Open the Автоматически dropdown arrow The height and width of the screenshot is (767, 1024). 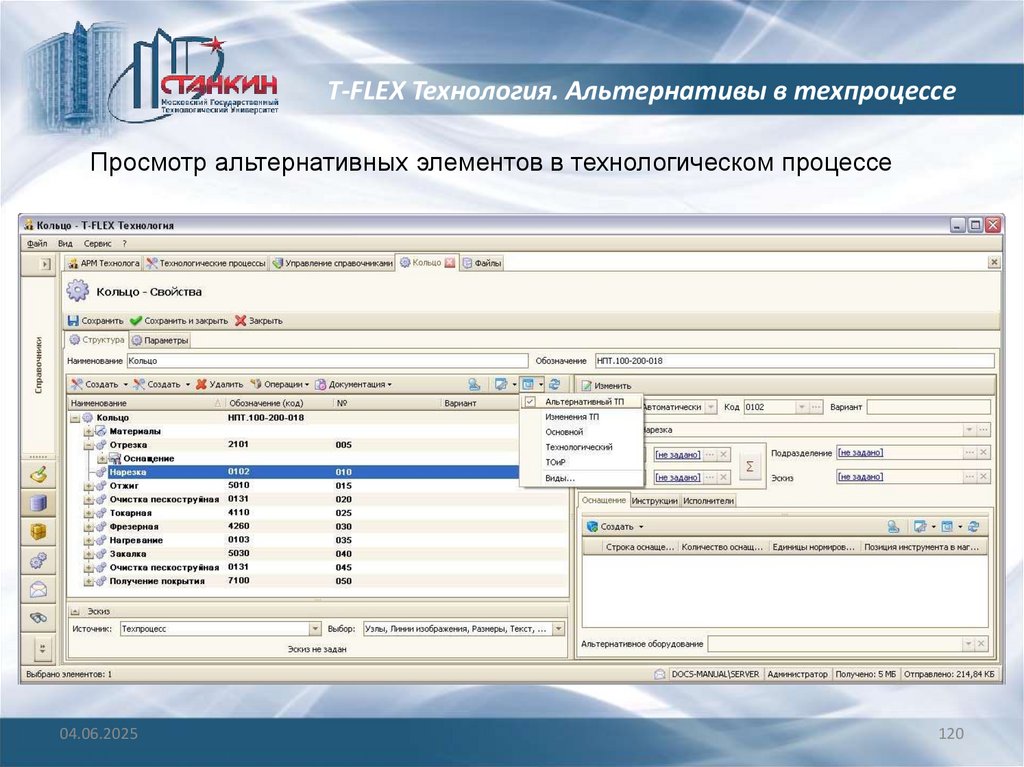tap(711, 407)
